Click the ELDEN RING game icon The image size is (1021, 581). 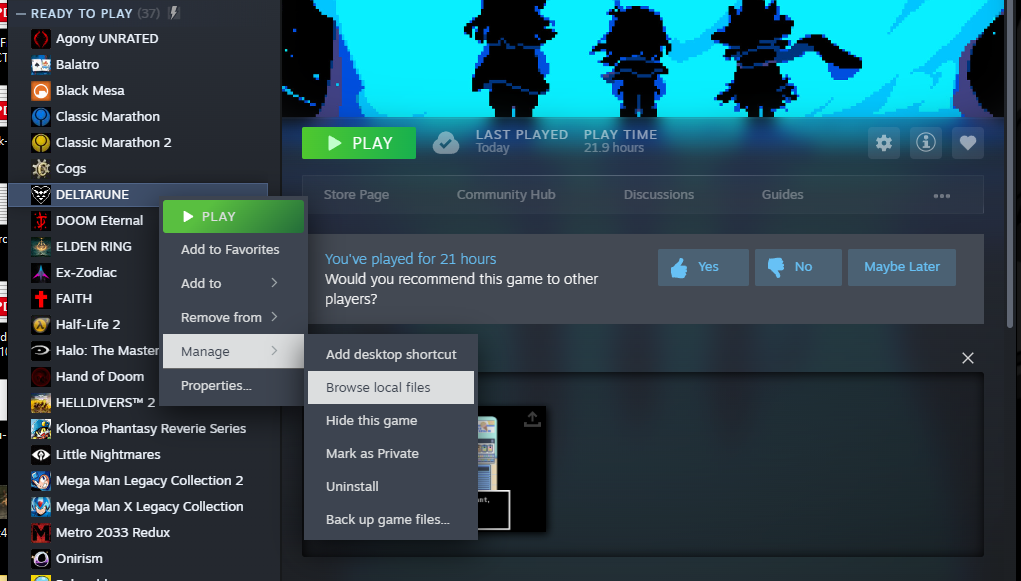pos(41,247)
